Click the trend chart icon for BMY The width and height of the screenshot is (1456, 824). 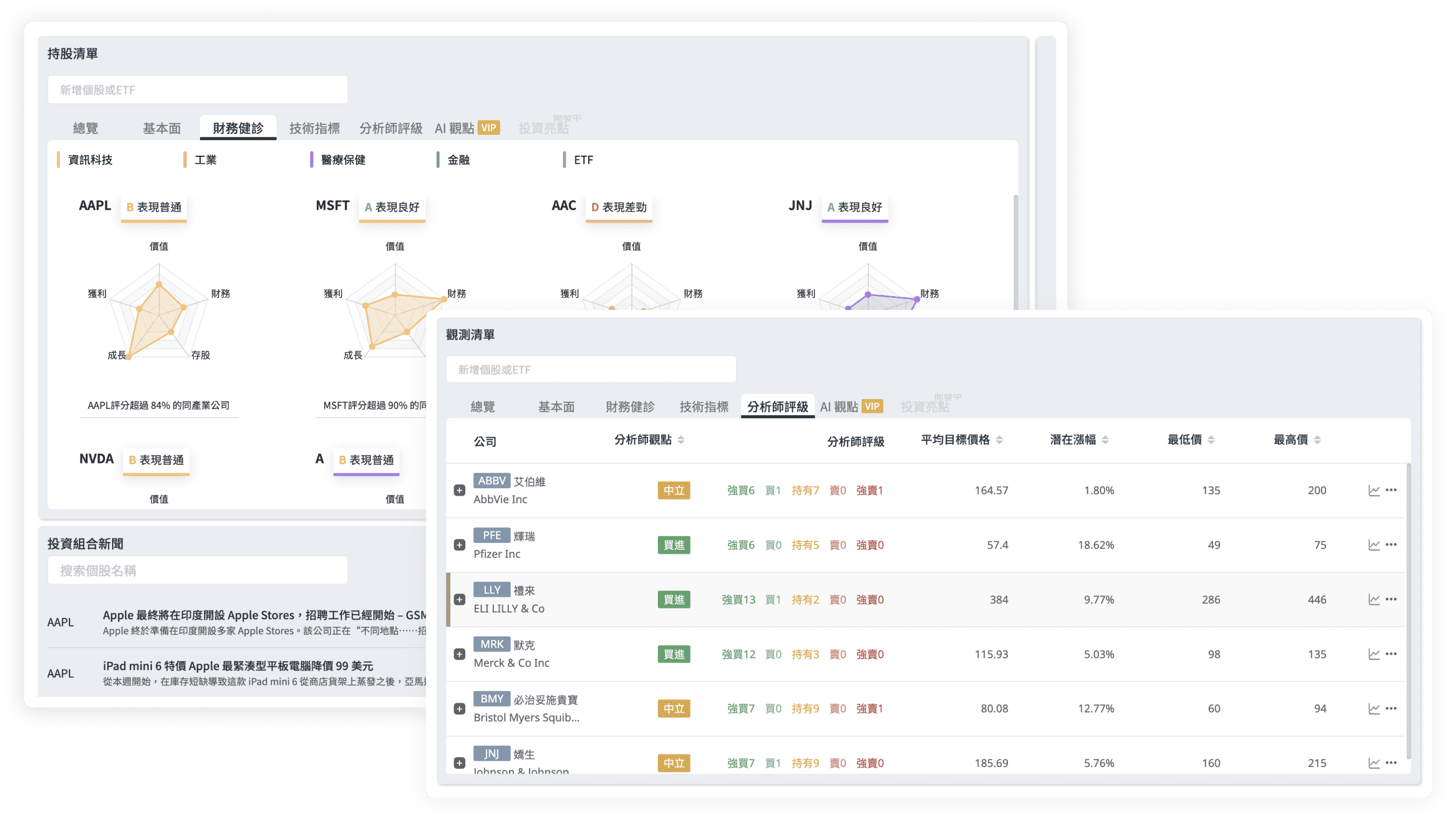click(1374, 709)
